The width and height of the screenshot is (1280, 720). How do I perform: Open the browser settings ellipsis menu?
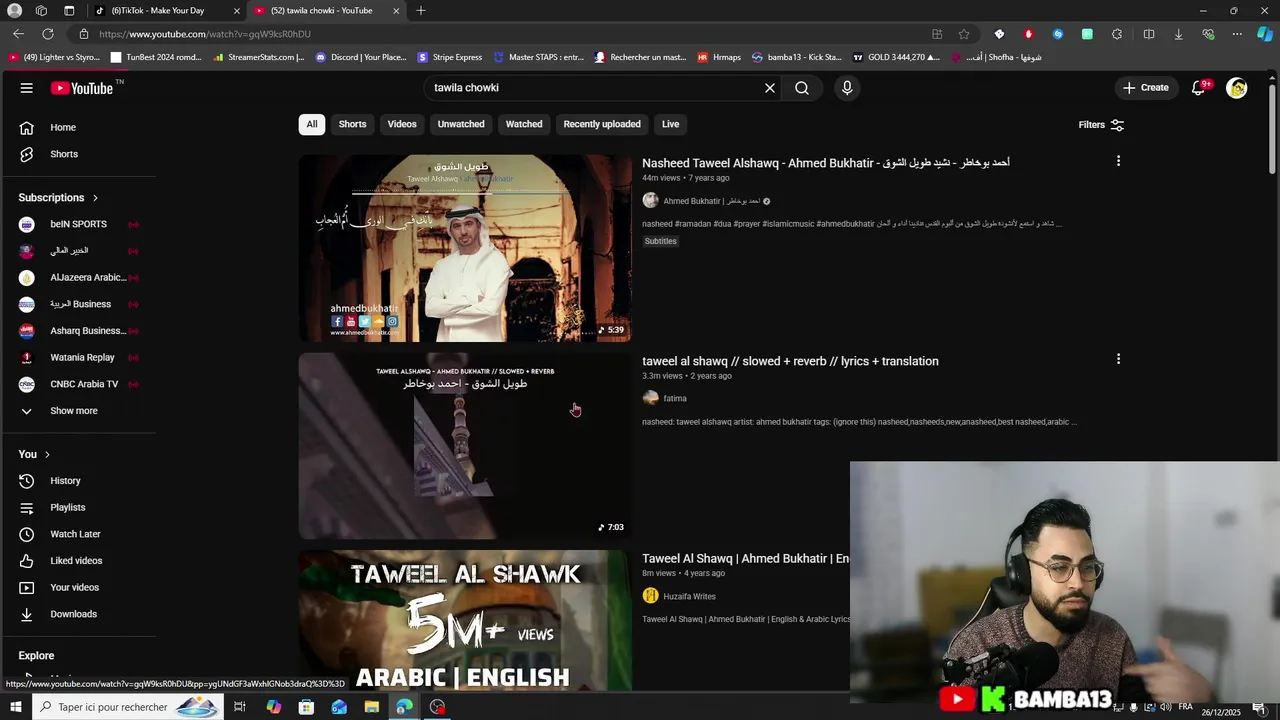(x=1237, y=34)
